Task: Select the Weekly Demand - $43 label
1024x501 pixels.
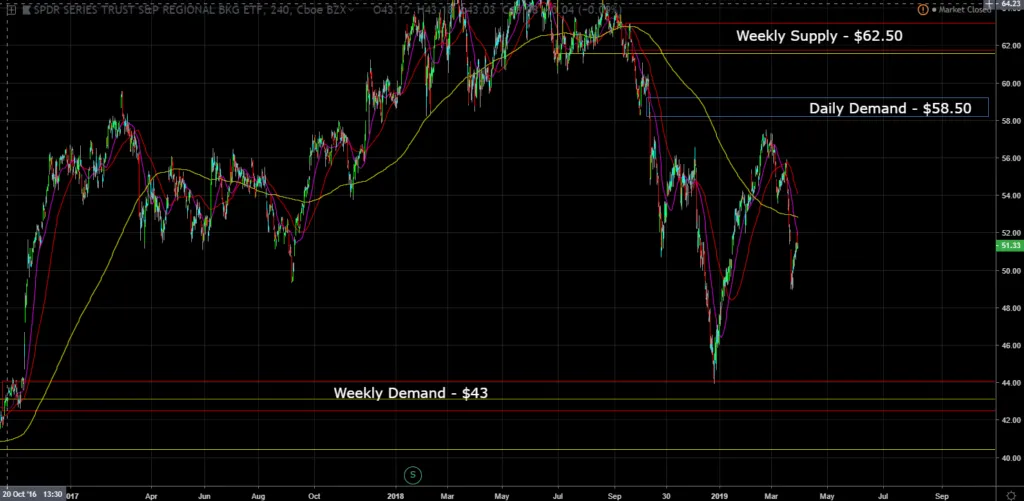Action: coord(410,393)
